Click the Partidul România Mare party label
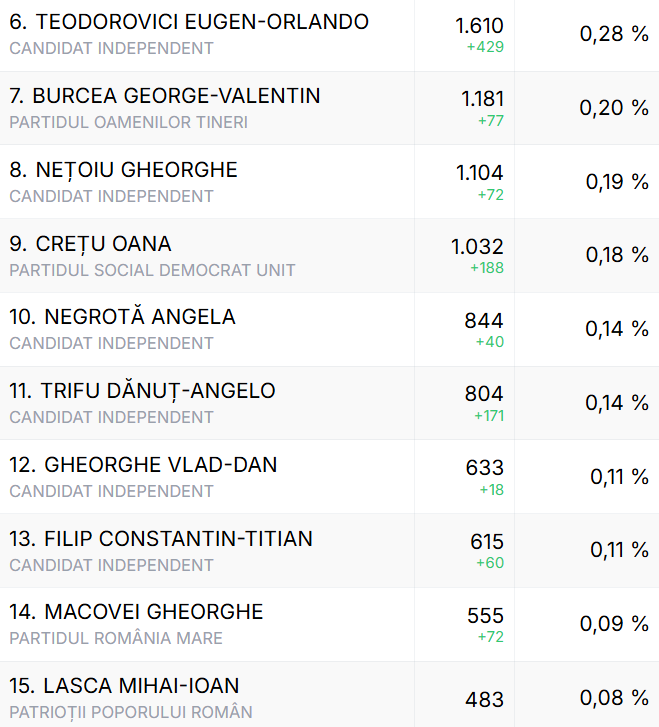Viewport: 659px width, 727px height. pos(116,638)
